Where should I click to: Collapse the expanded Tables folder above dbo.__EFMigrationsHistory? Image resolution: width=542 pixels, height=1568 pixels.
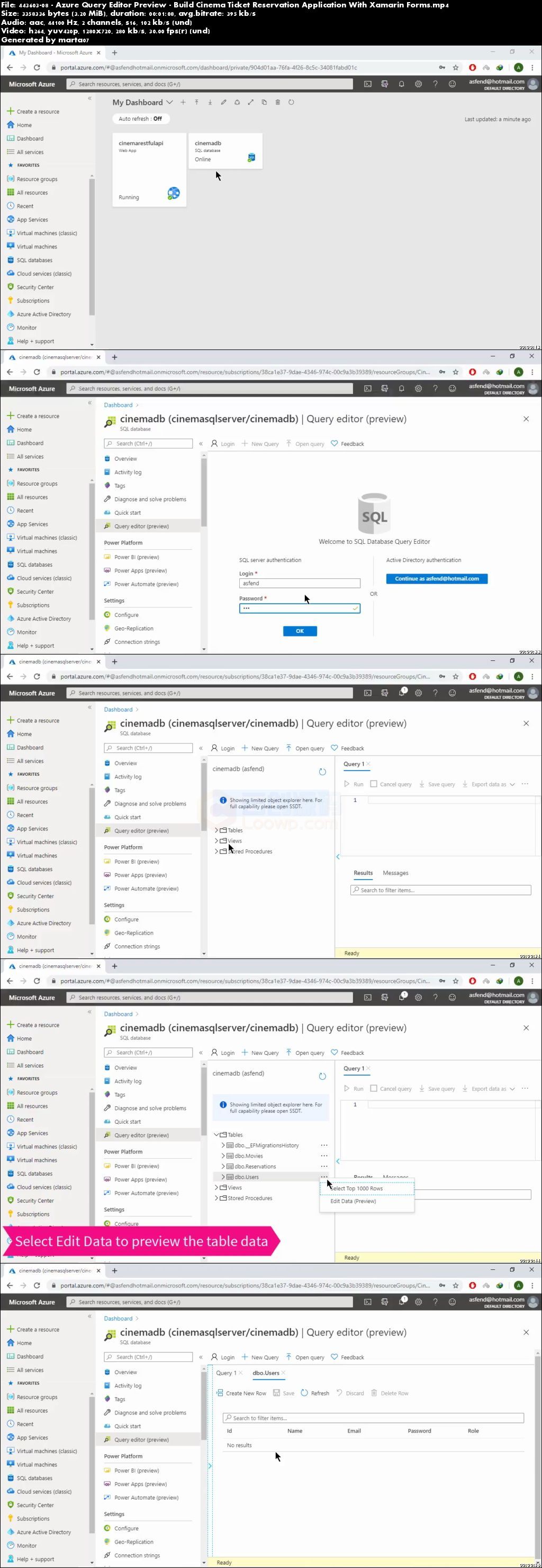point(216,1135)
